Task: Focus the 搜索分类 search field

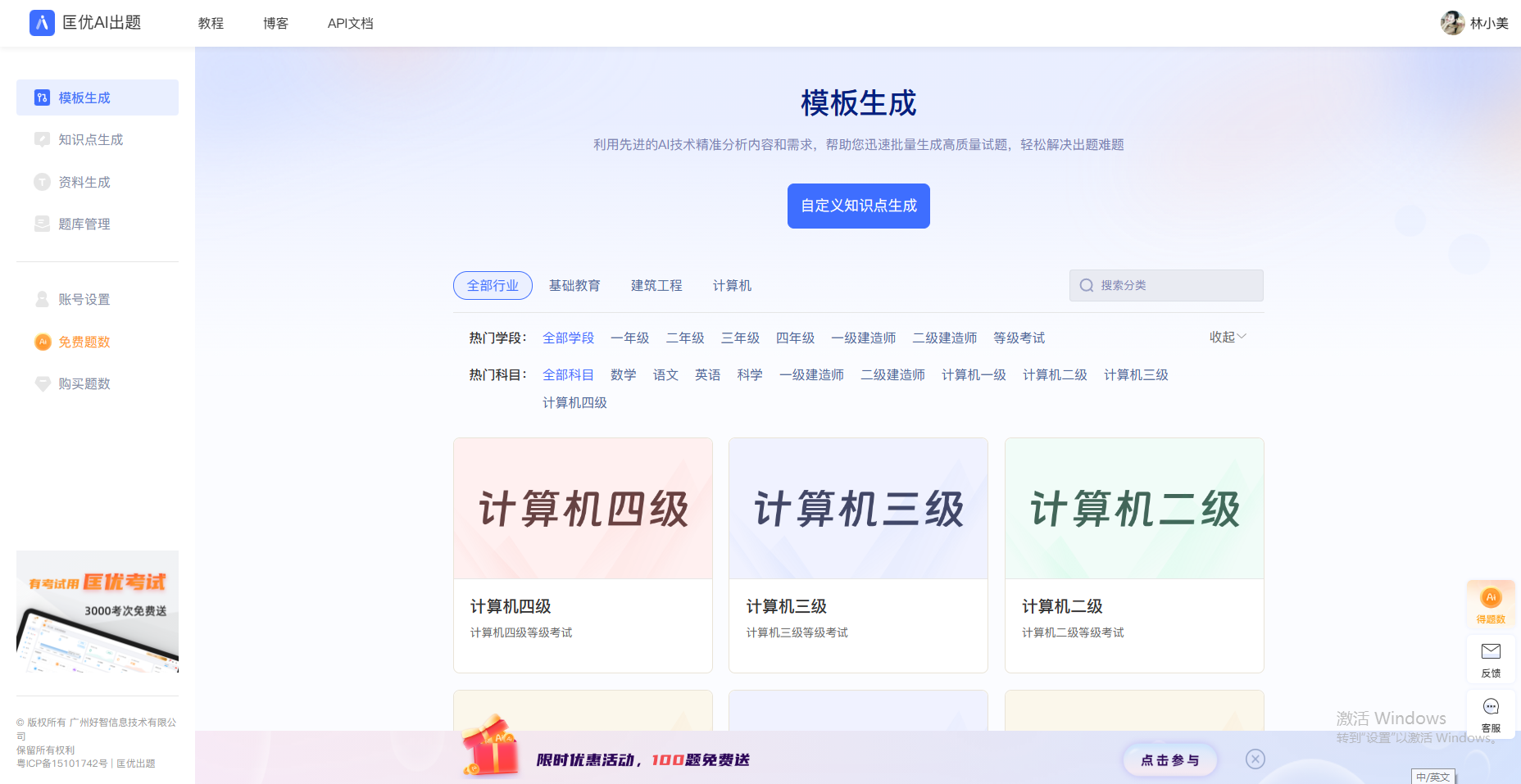Action: tap(1166, 285)
